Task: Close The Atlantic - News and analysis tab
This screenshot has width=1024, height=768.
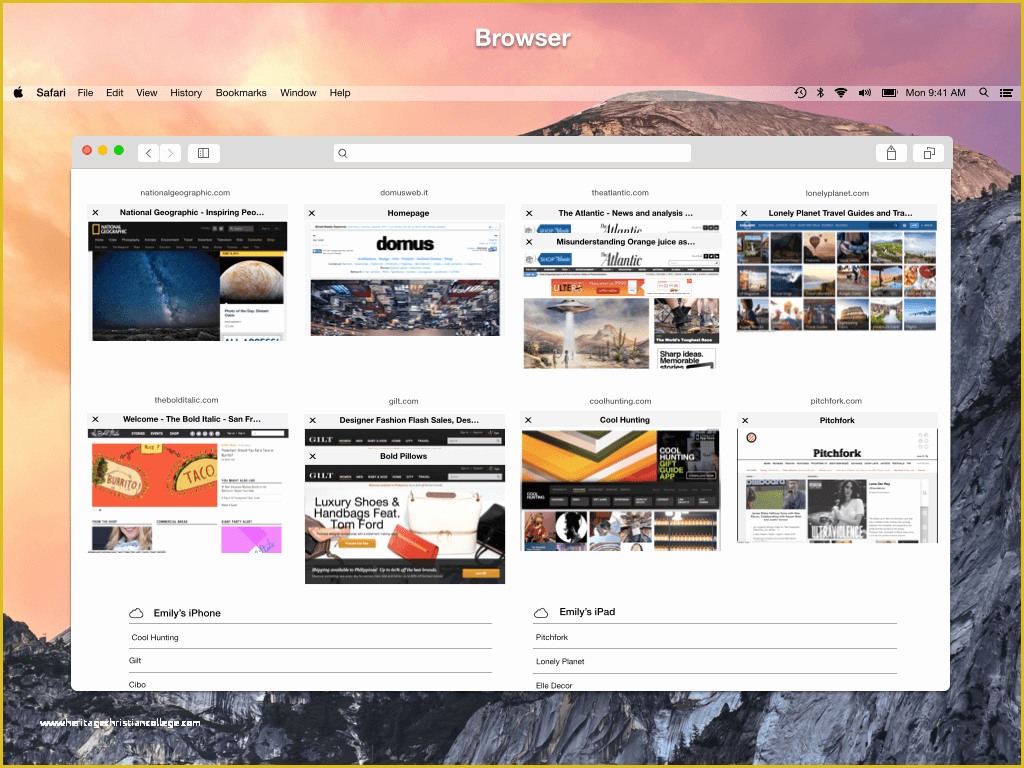Action: point(529,213)
